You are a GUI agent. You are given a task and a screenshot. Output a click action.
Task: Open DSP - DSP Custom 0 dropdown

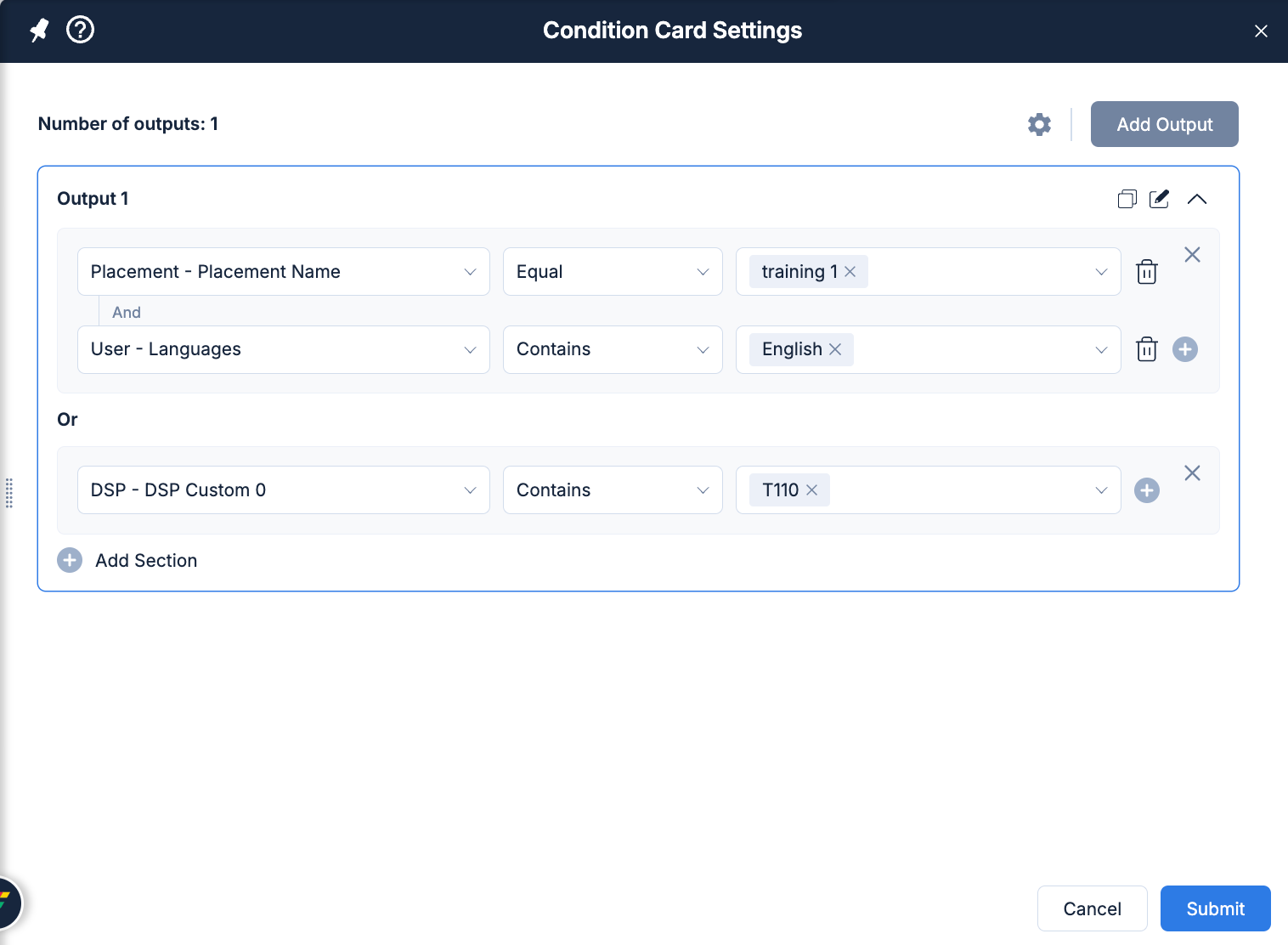tap(284, 490)
